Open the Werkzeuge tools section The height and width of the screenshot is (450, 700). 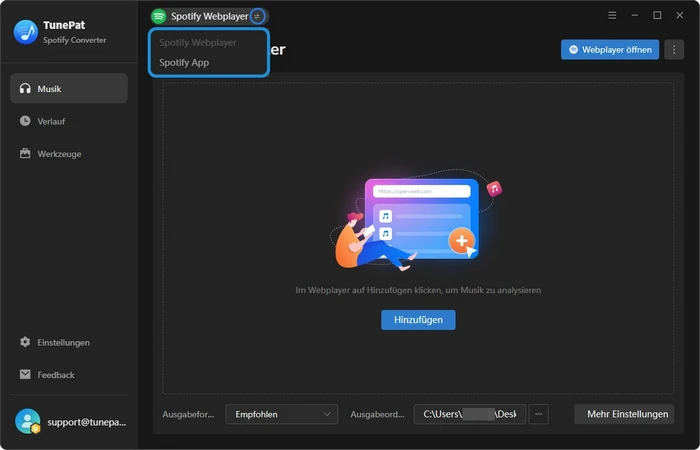[69, 154]
